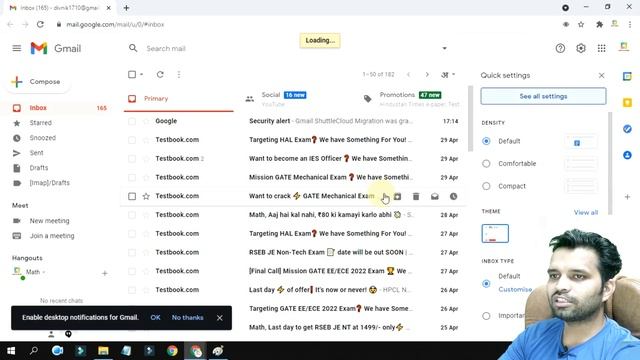Select the current theme thumbnail
640x360 pixels.
tap(495, 233)
